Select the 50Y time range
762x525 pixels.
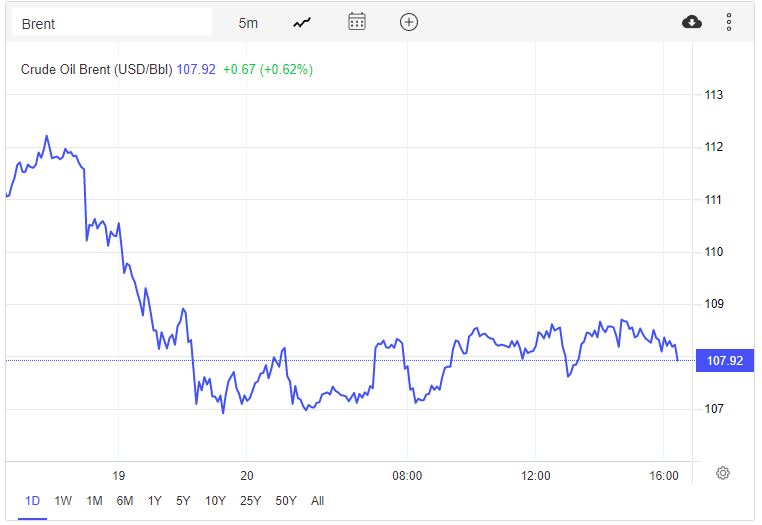tap(286, 500)
